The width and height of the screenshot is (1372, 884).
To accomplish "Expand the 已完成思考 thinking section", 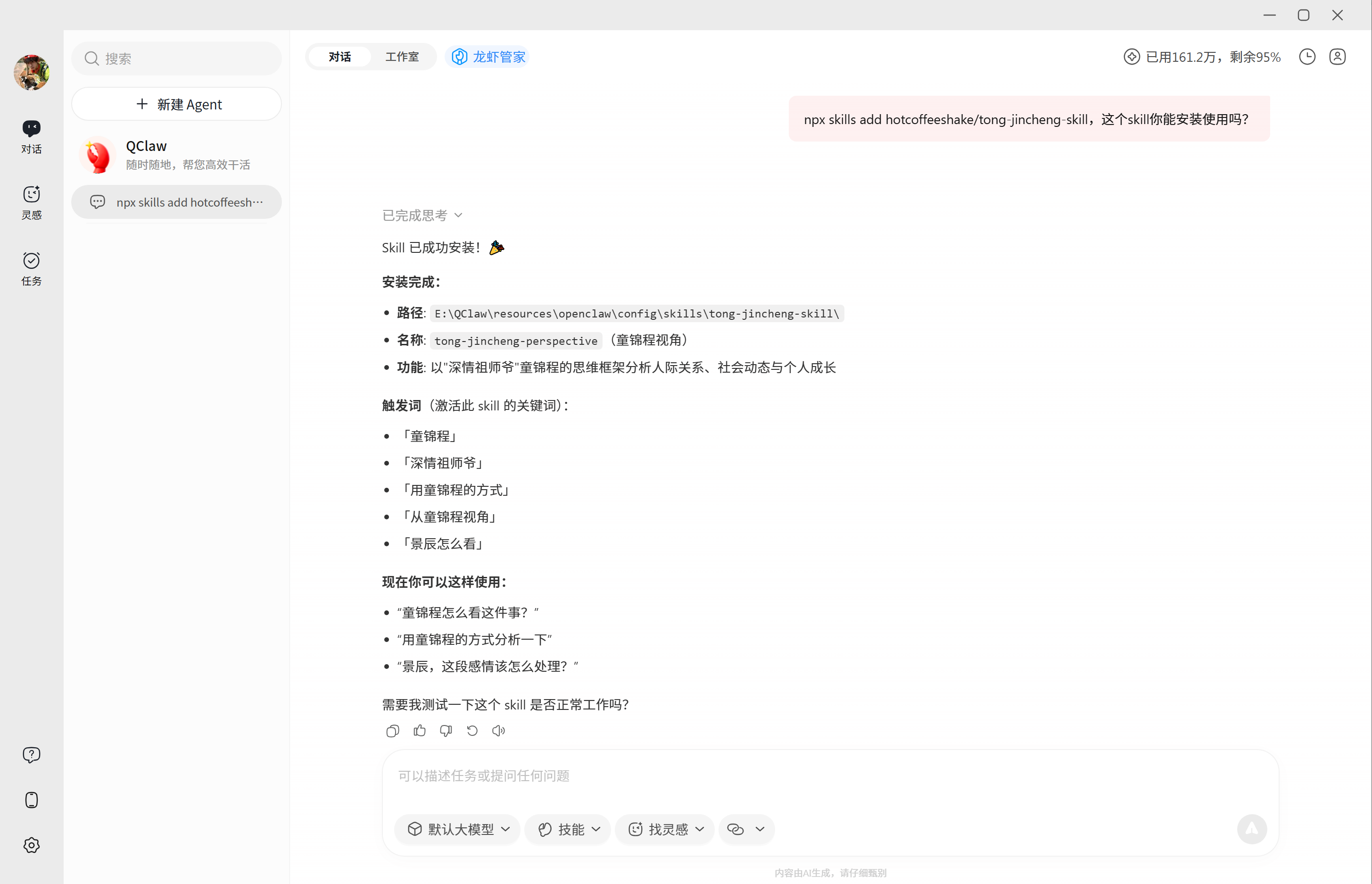I will pyautogui.click(x=422, y=215).
